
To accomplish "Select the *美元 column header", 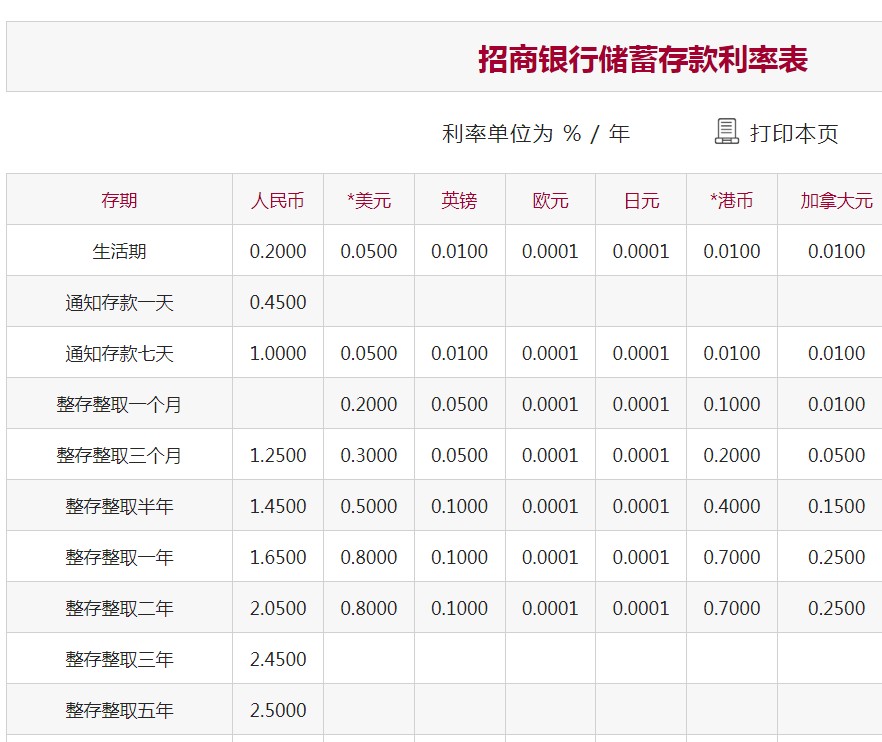I will coord(369,200).
